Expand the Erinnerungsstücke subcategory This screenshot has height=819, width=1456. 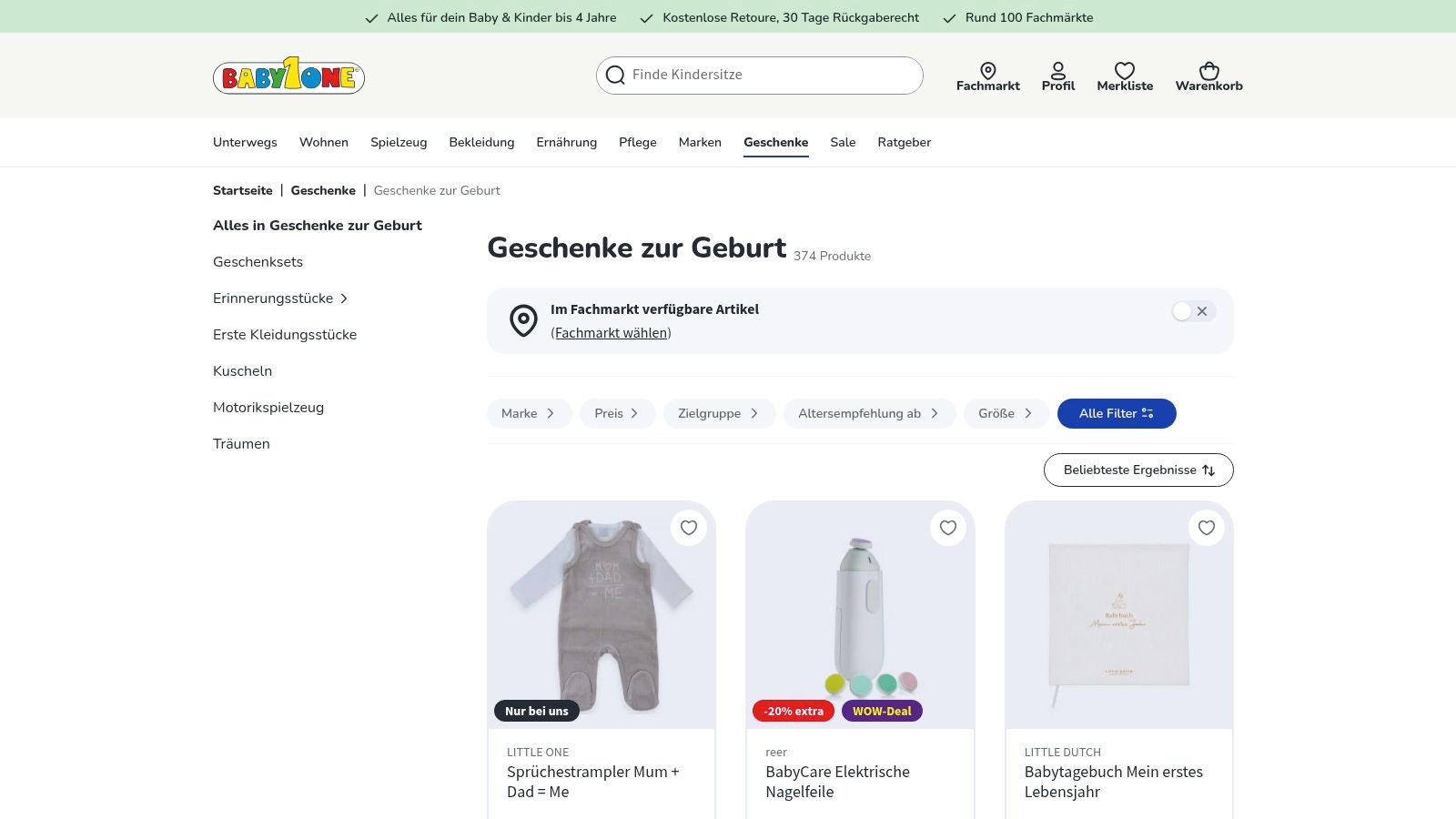coord(344,298)
